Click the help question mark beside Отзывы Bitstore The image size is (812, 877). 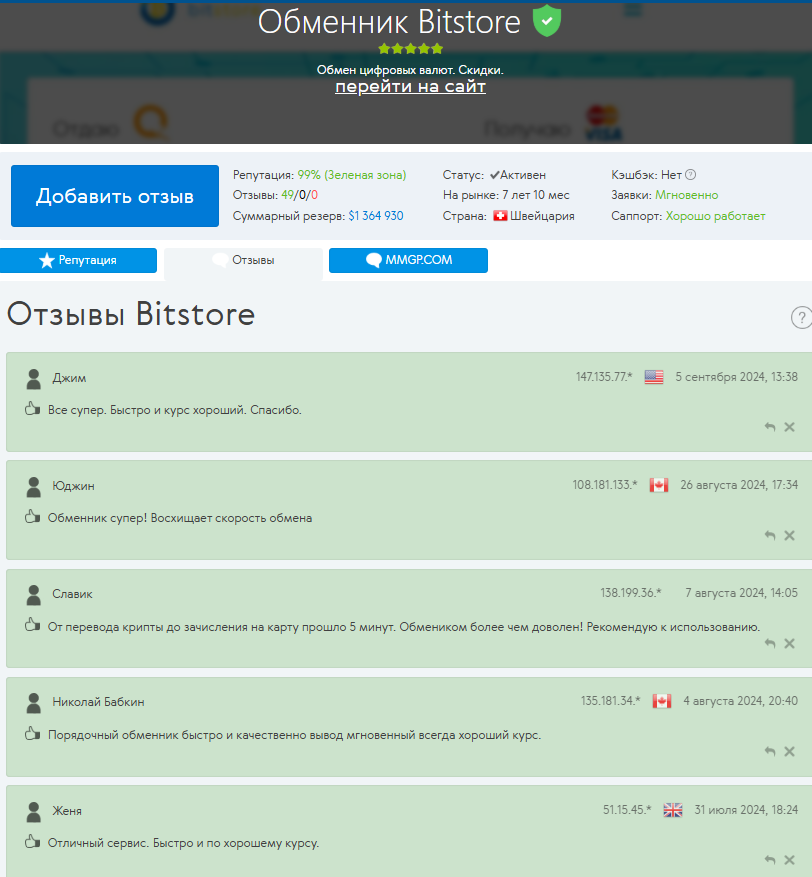coord(801,318)
